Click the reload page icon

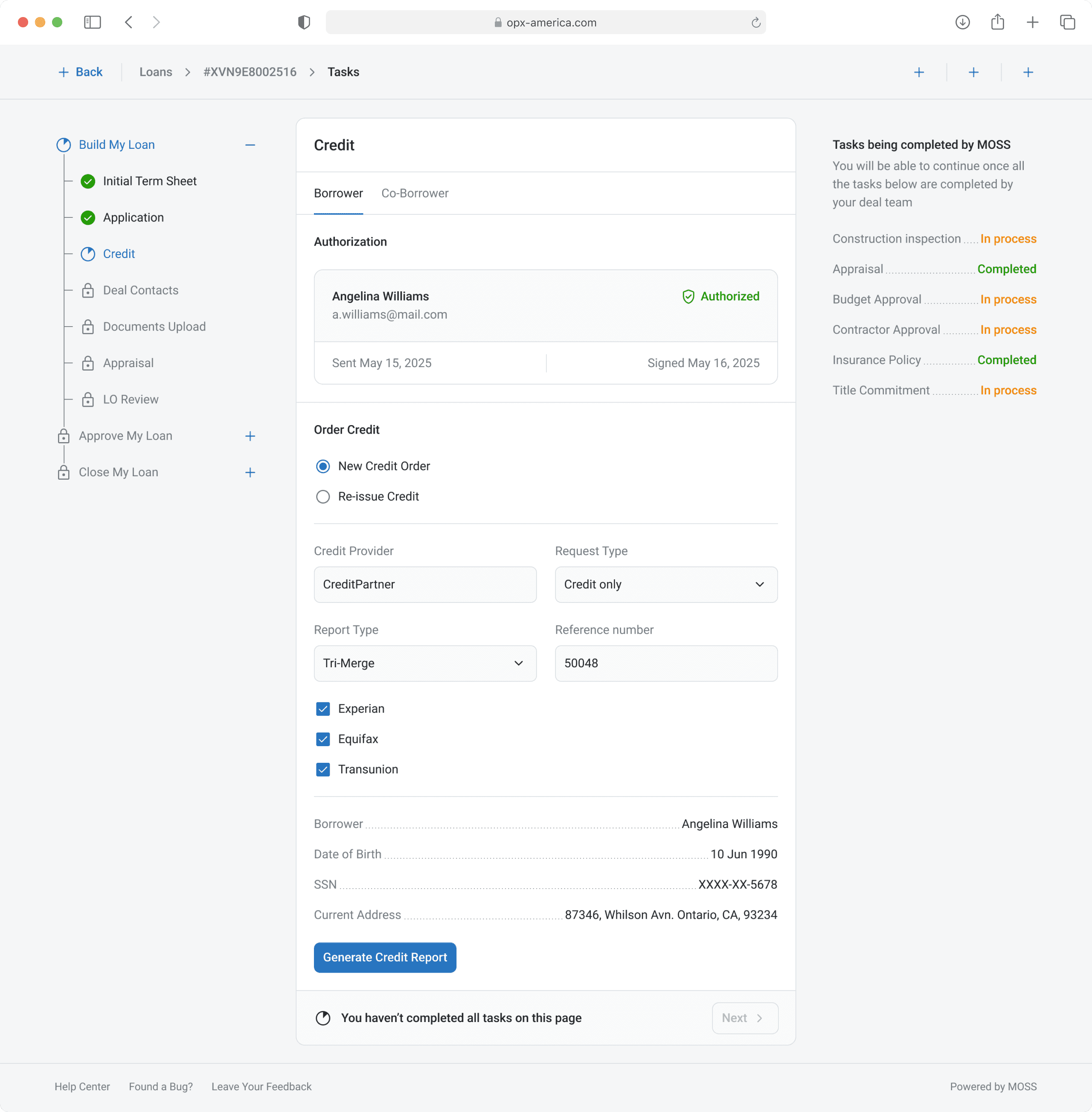tap(755, 22)
